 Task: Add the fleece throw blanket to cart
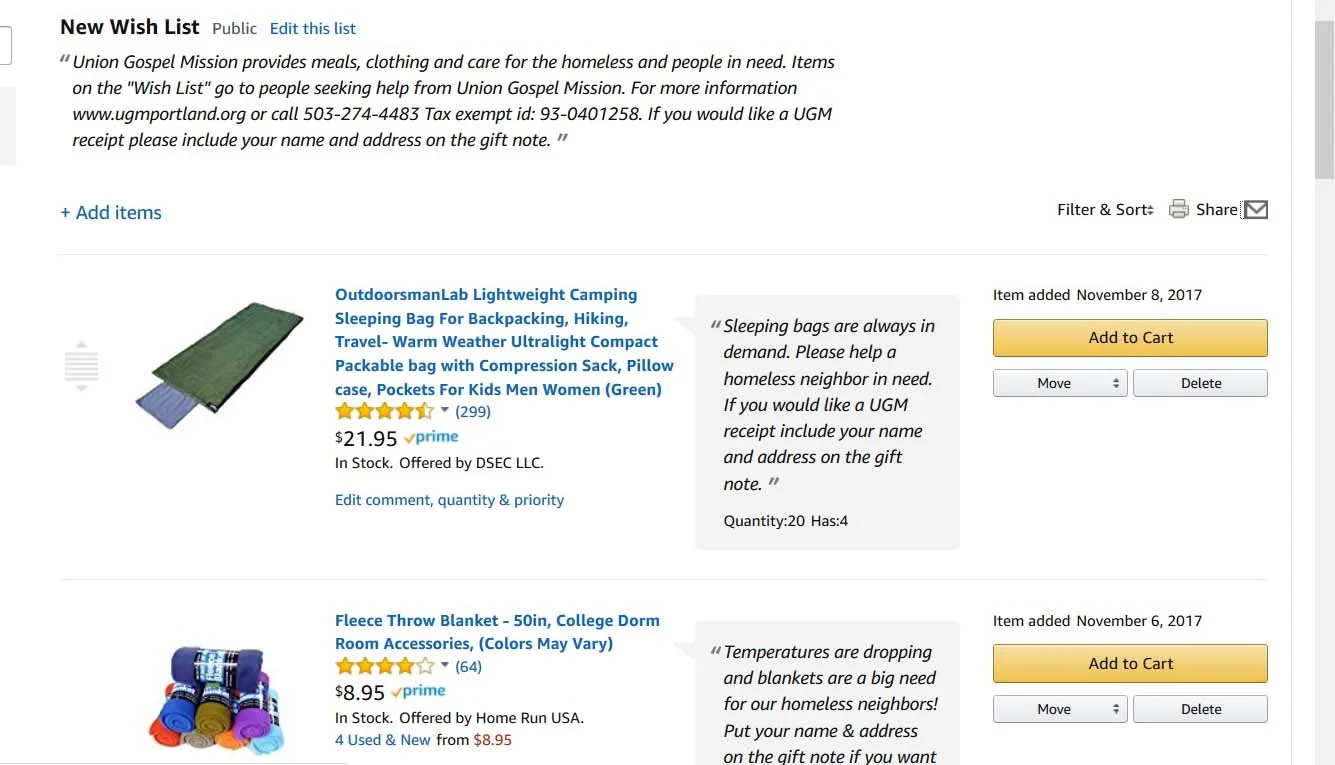(1130, 664)
